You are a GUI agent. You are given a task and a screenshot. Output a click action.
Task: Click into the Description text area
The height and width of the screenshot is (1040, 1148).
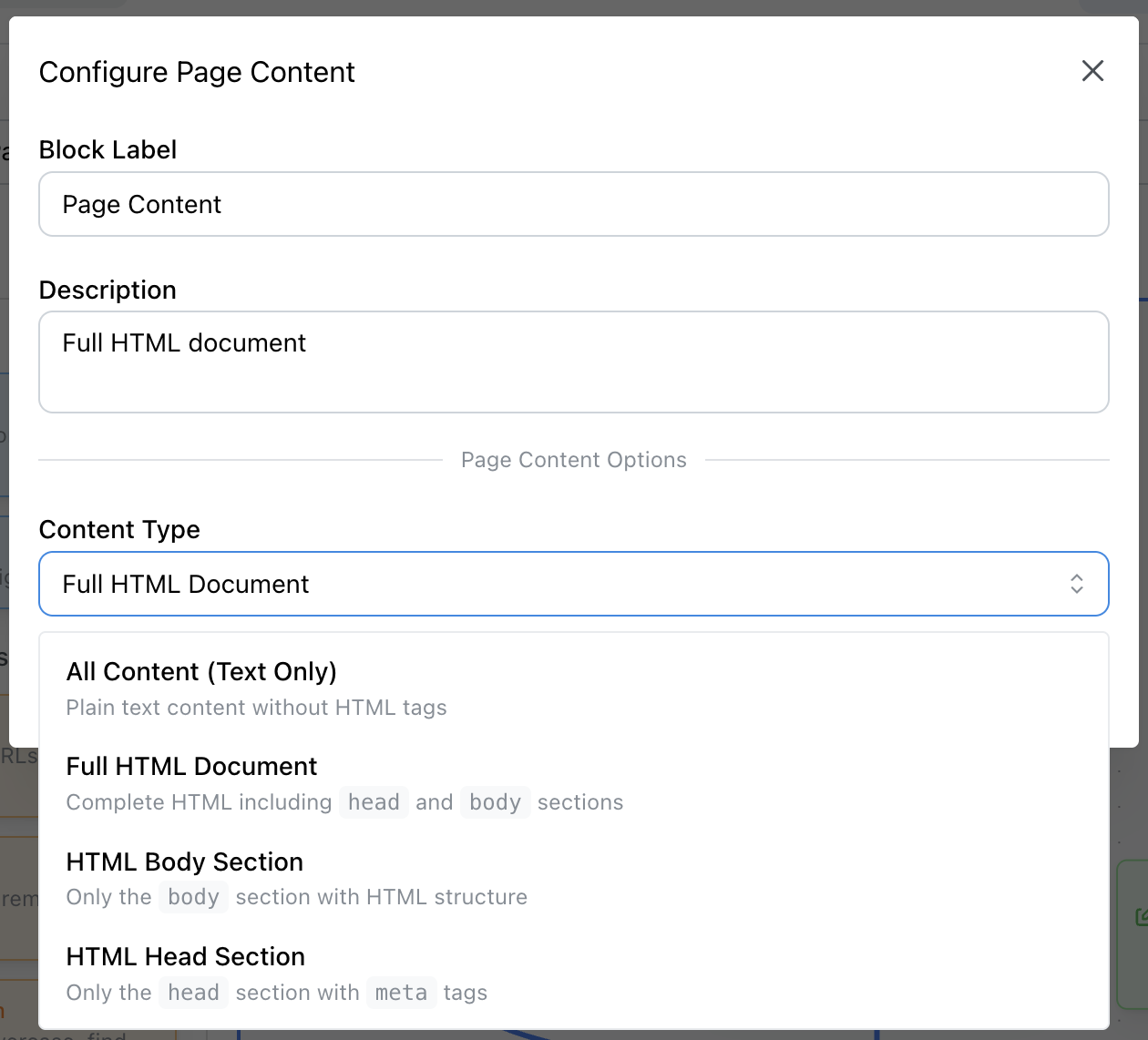click(573, 362)
